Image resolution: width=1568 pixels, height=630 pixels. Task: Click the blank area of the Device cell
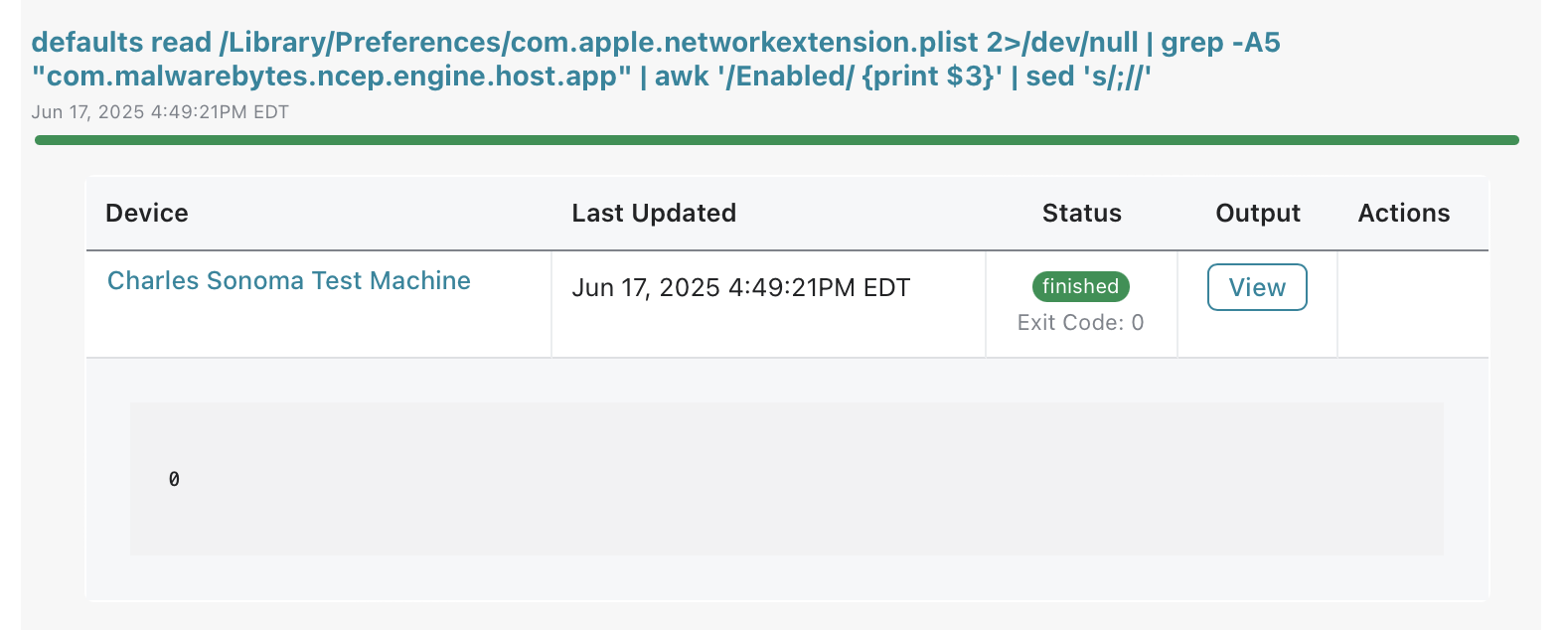click(318, 328)
